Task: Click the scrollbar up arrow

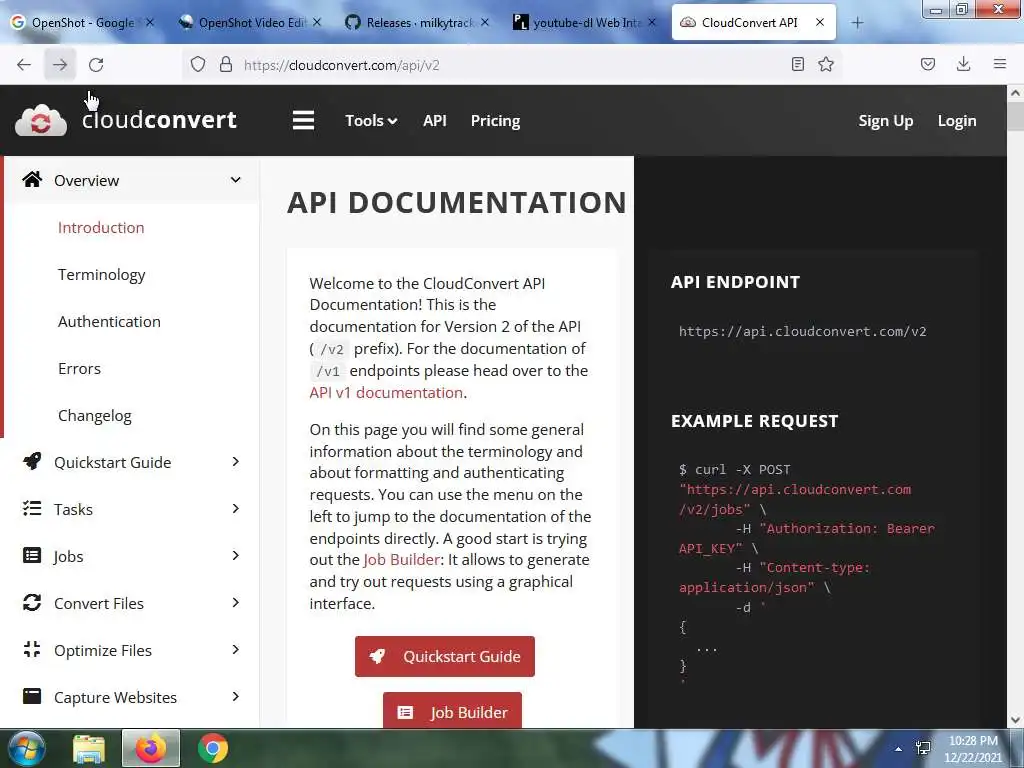Action: tap(1015, 93)
